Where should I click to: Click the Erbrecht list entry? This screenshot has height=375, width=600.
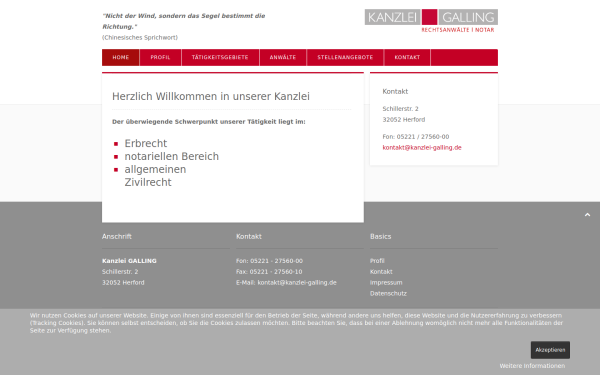click(146, 143)
